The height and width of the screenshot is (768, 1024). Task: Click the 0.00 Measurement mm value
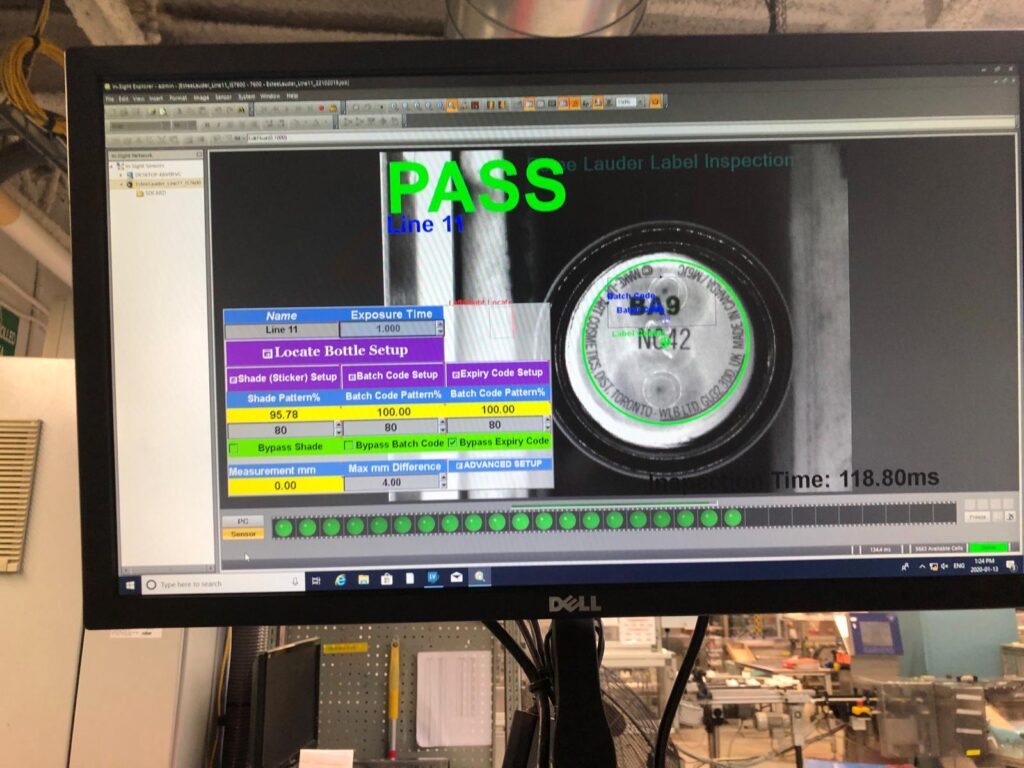(x=285, y=486)
